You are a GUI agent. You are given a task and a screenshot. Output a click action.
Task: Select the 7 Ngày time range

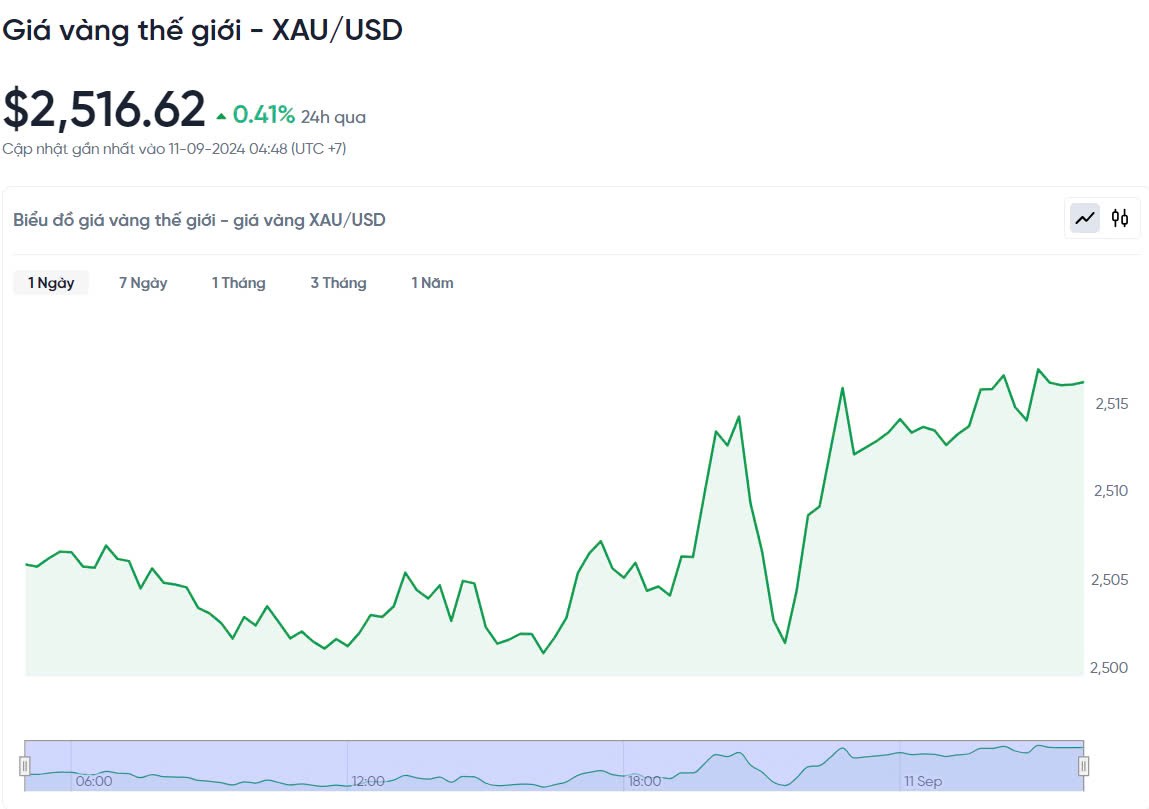click(143, 283)
